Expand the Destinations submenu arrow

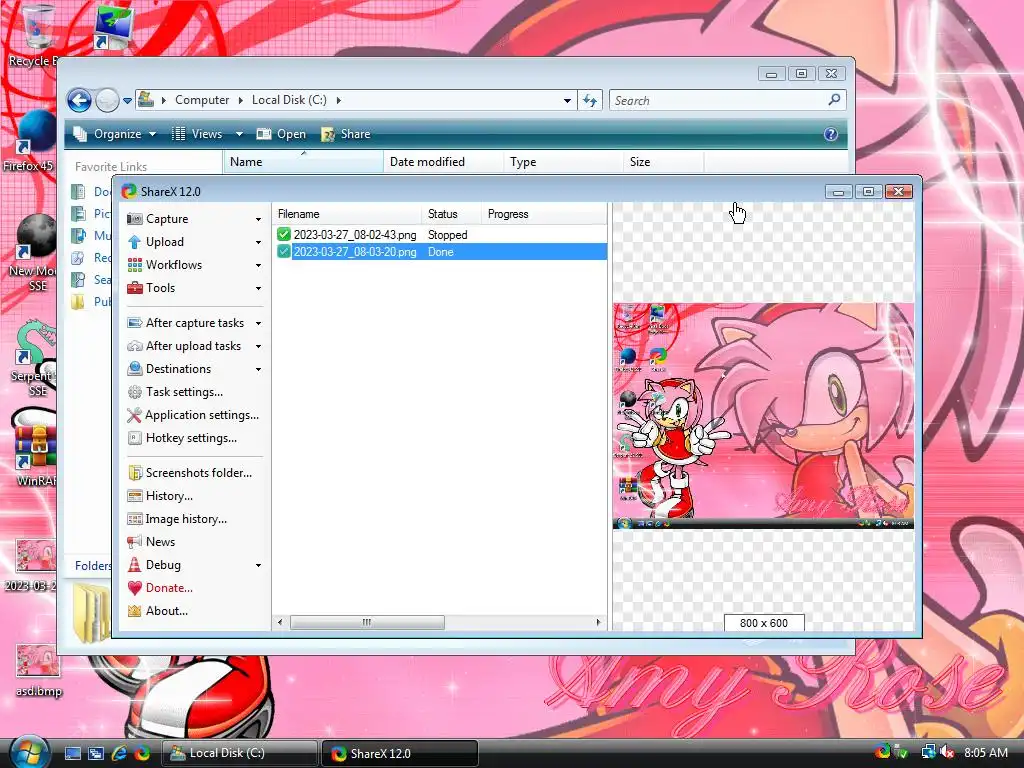point(259,369)
